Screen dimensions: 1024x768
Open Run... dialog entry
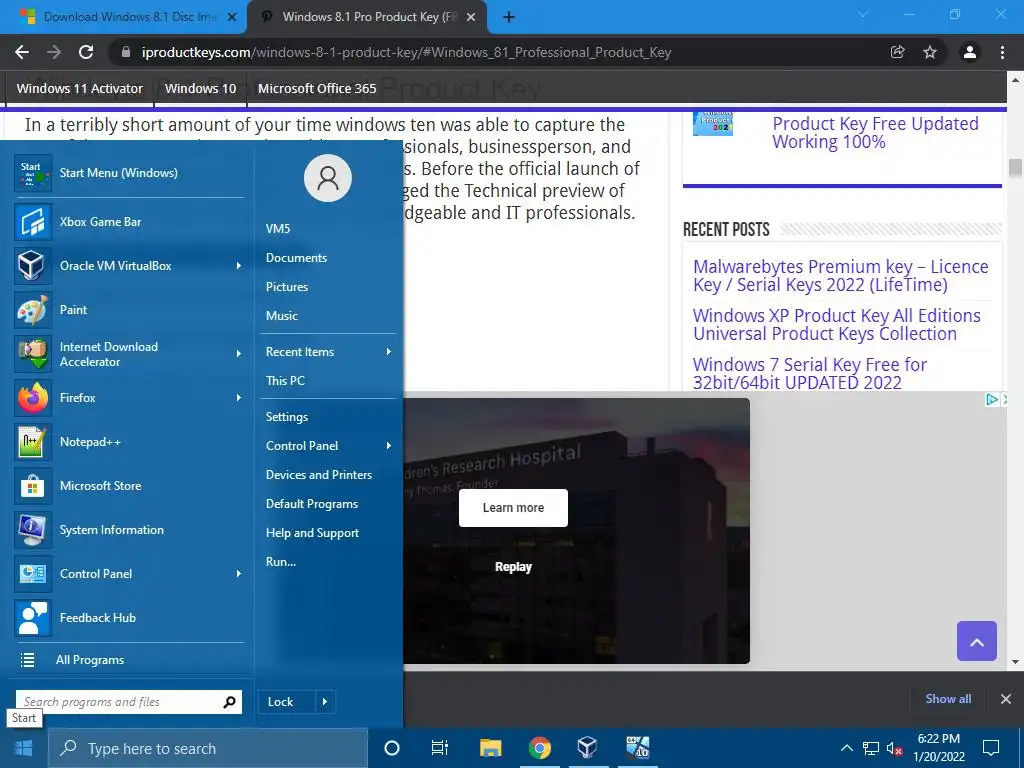tap(281, 562)
